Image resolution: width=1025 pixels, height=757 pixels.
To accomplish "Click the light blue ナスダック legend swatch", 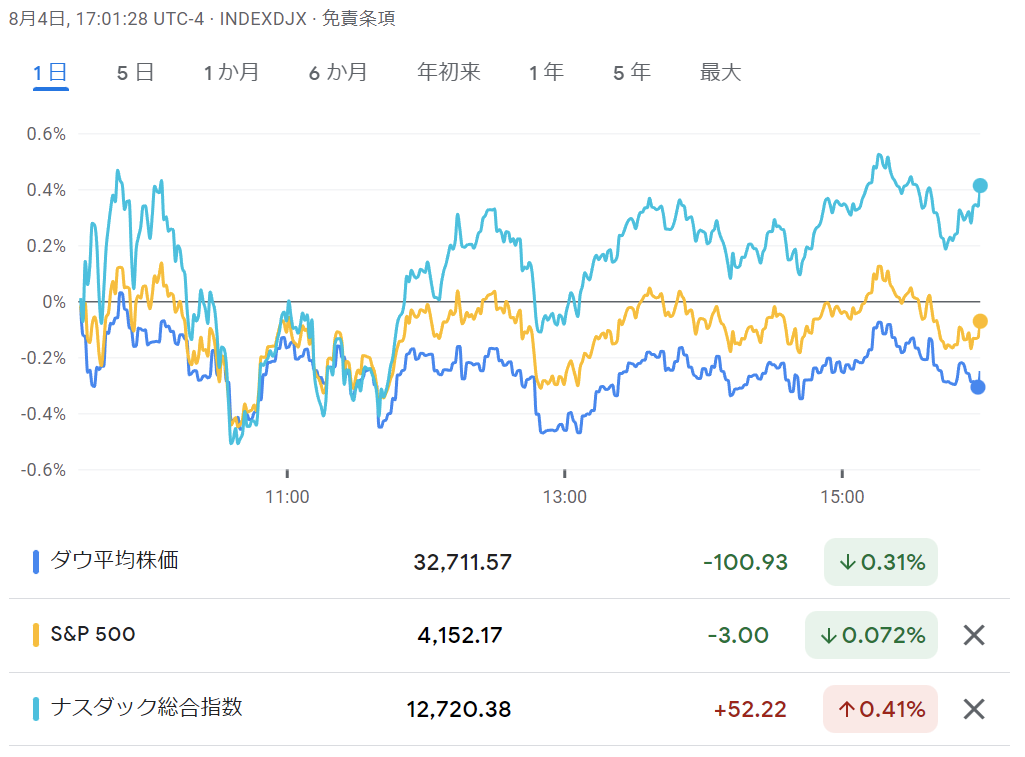I will click(36, 709).
